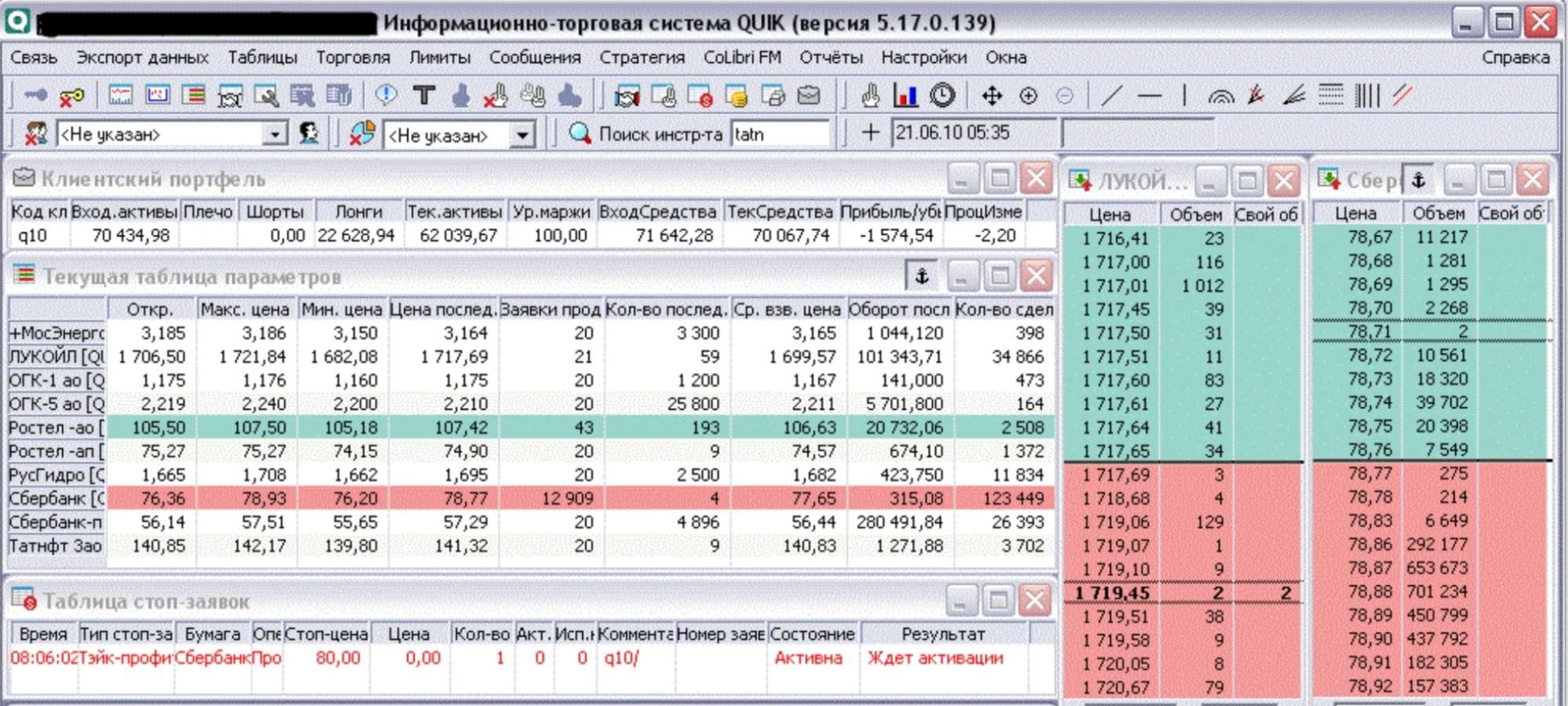Toggle anchor pin on Сбер quotes window

tap(1417, 180)
